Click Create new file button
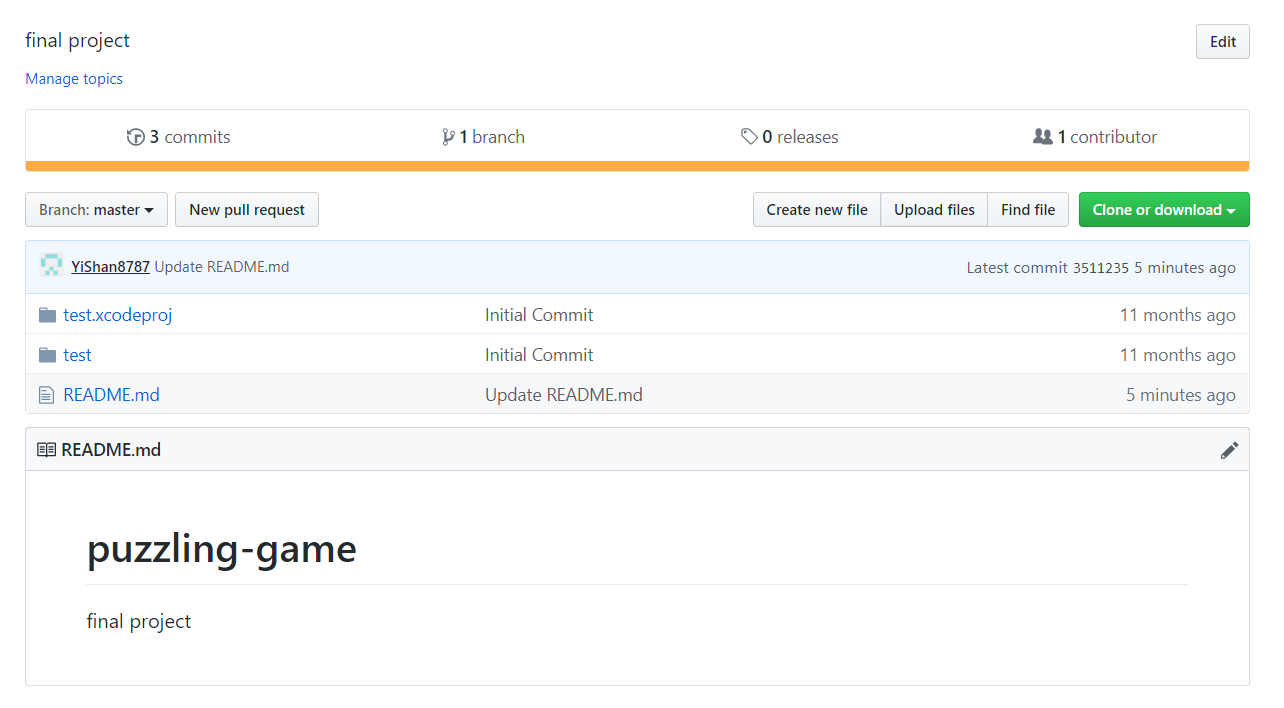Viewport: 1284px width, 708px height. 817,210
